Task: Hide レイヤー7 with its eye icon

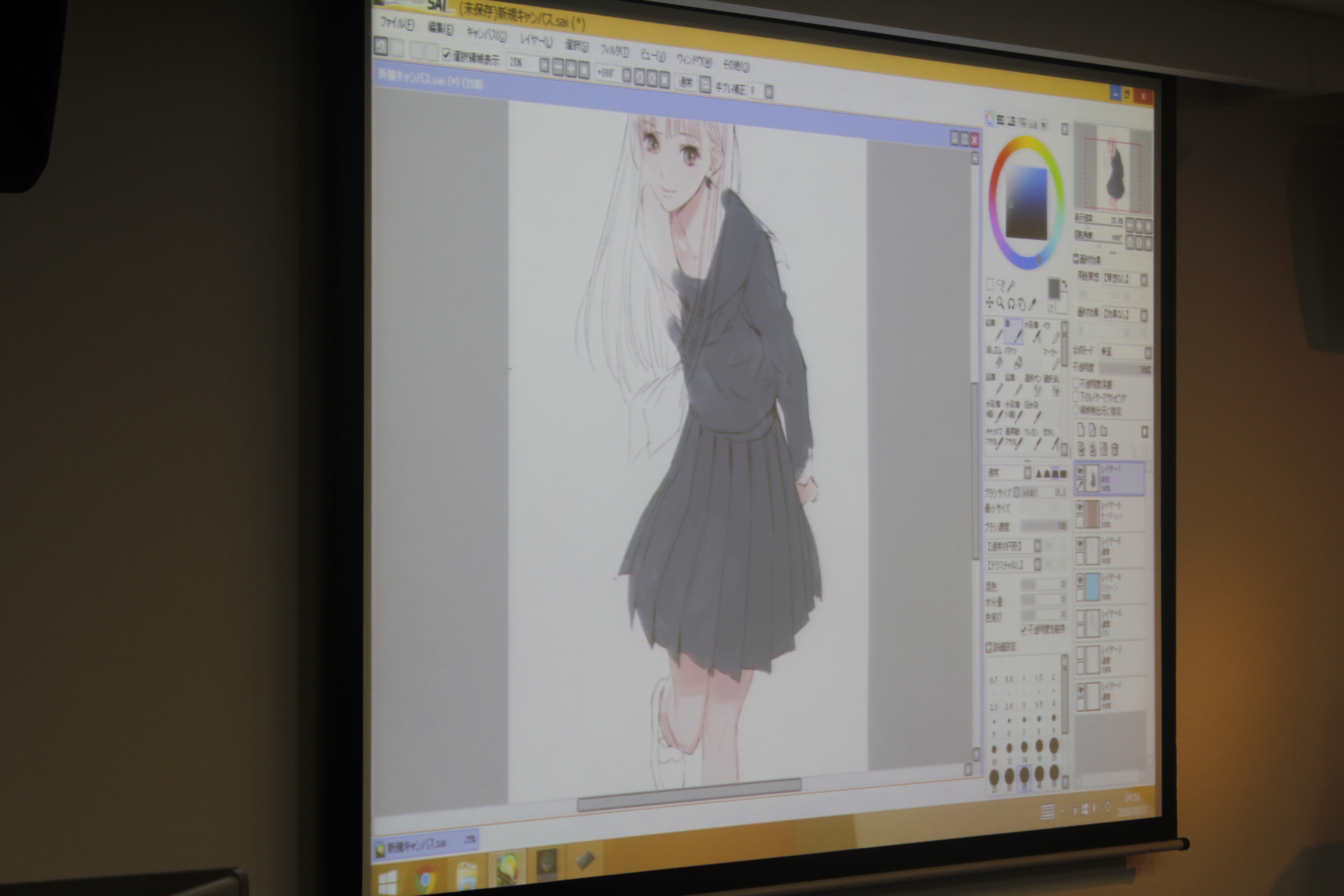Action: pos(1080,472)
